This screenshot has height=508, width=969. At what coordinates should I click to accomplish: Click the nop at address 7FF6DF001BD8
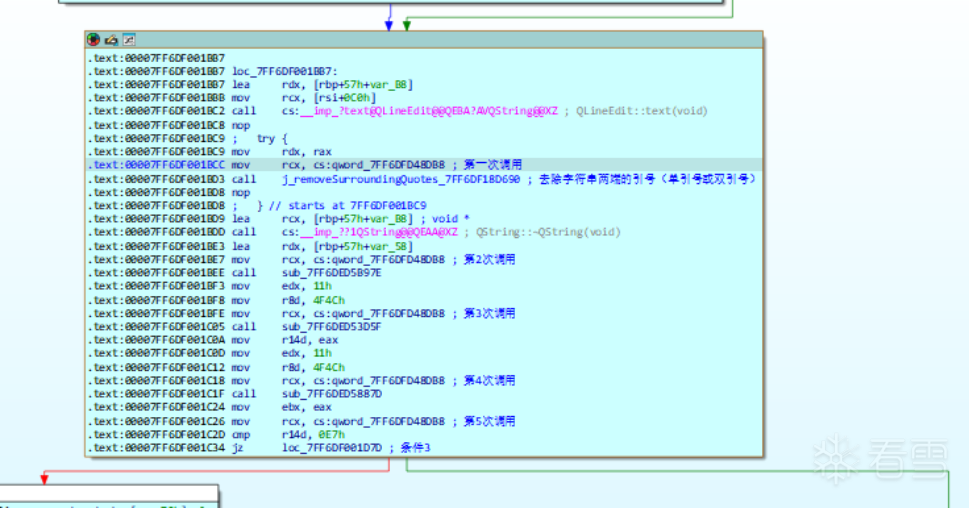tap(240, 192)
